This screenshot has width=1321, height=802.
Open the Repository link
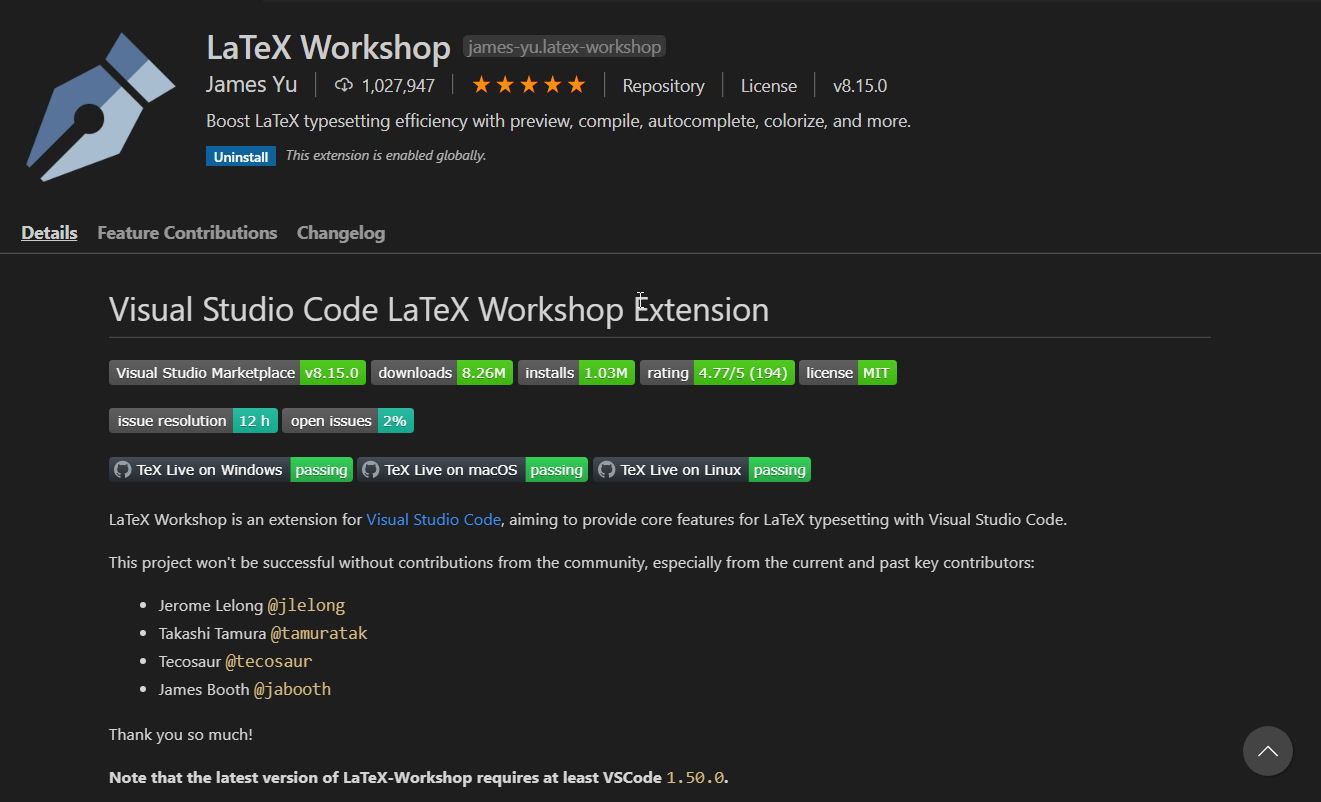click(663, 85)
